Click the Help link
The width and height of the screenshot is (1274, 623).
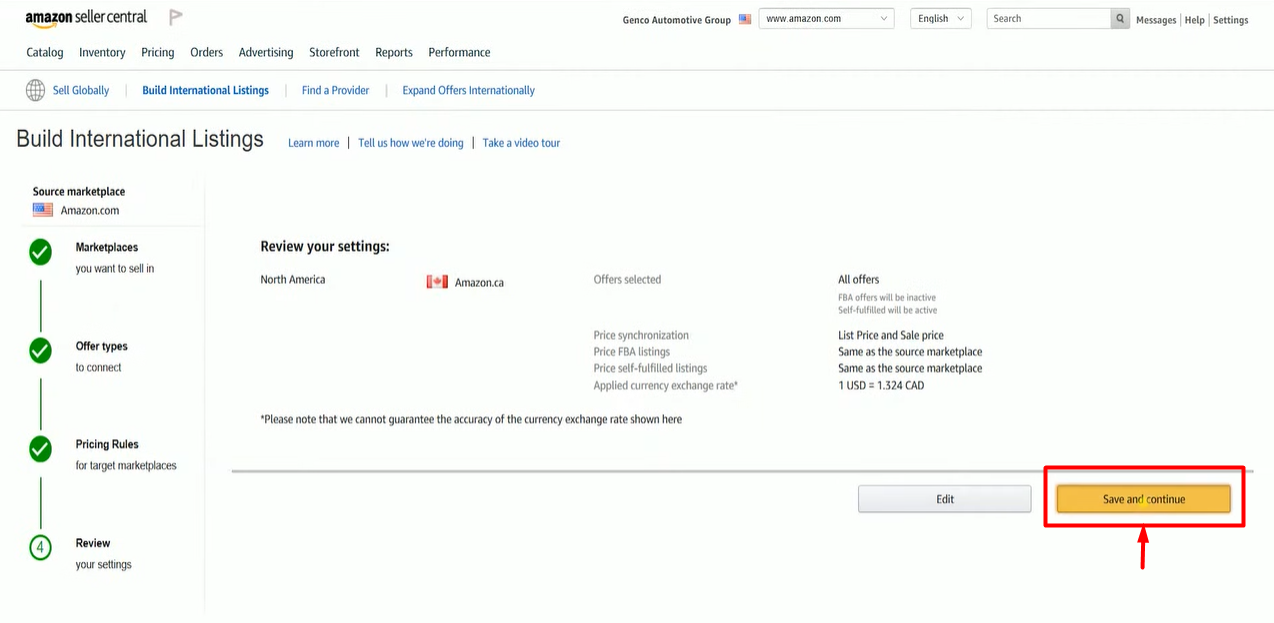tap(1194, 20)
